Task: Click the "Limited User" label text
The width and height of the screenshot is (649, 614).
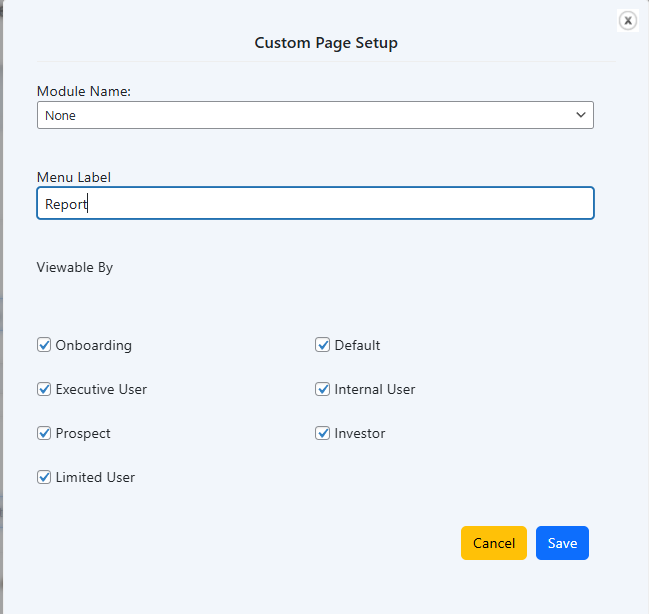Action: (x=95, y=477)
